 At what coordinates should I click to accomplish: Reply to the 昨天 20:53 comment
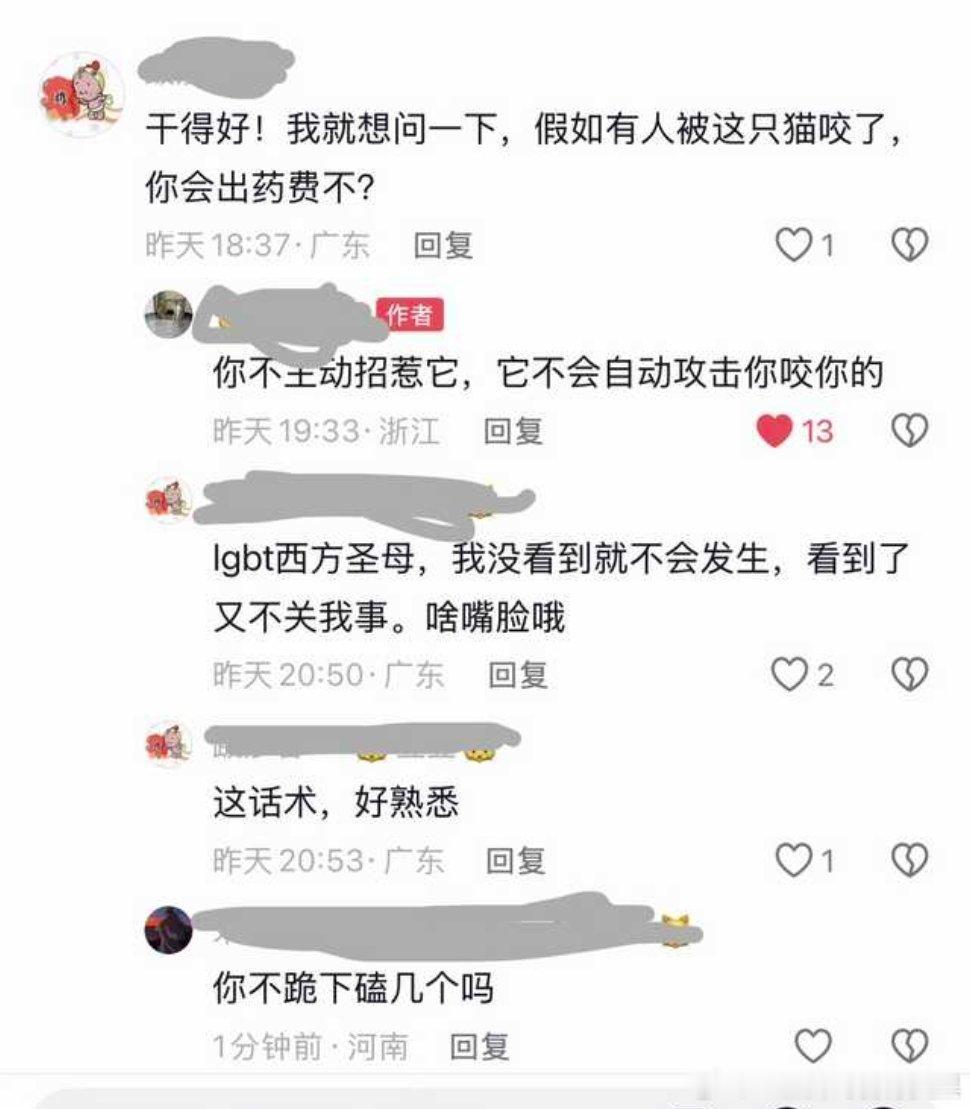[516, 861]
